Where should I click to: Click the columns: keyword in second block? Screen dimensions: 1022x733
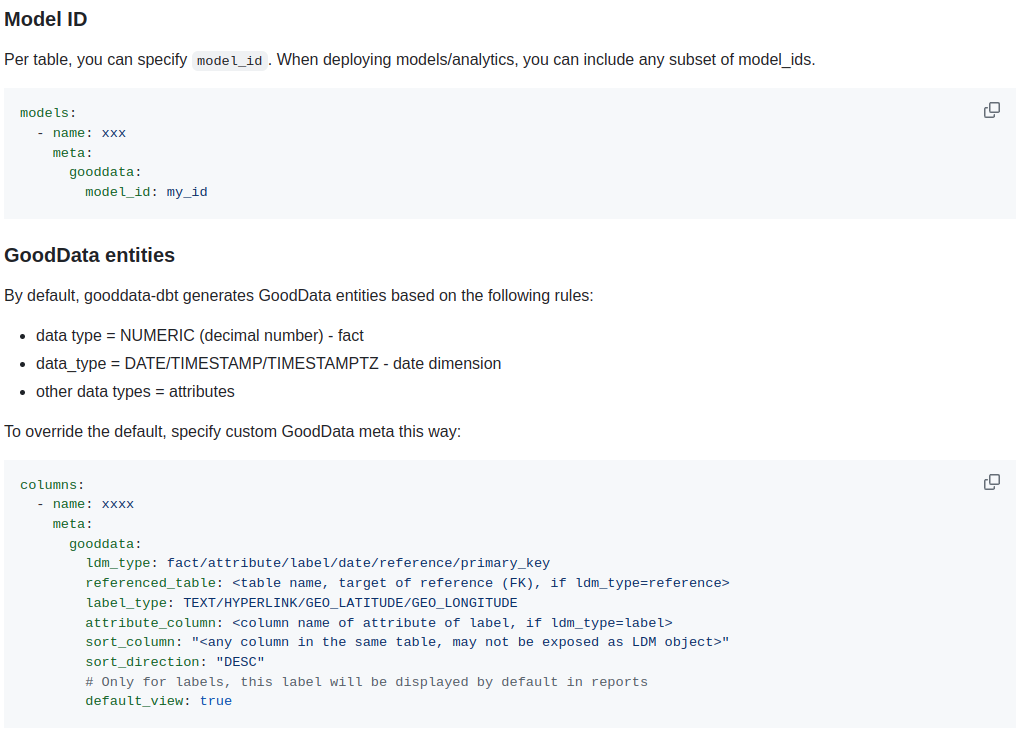pyautogui.click(x=51, y=484)
